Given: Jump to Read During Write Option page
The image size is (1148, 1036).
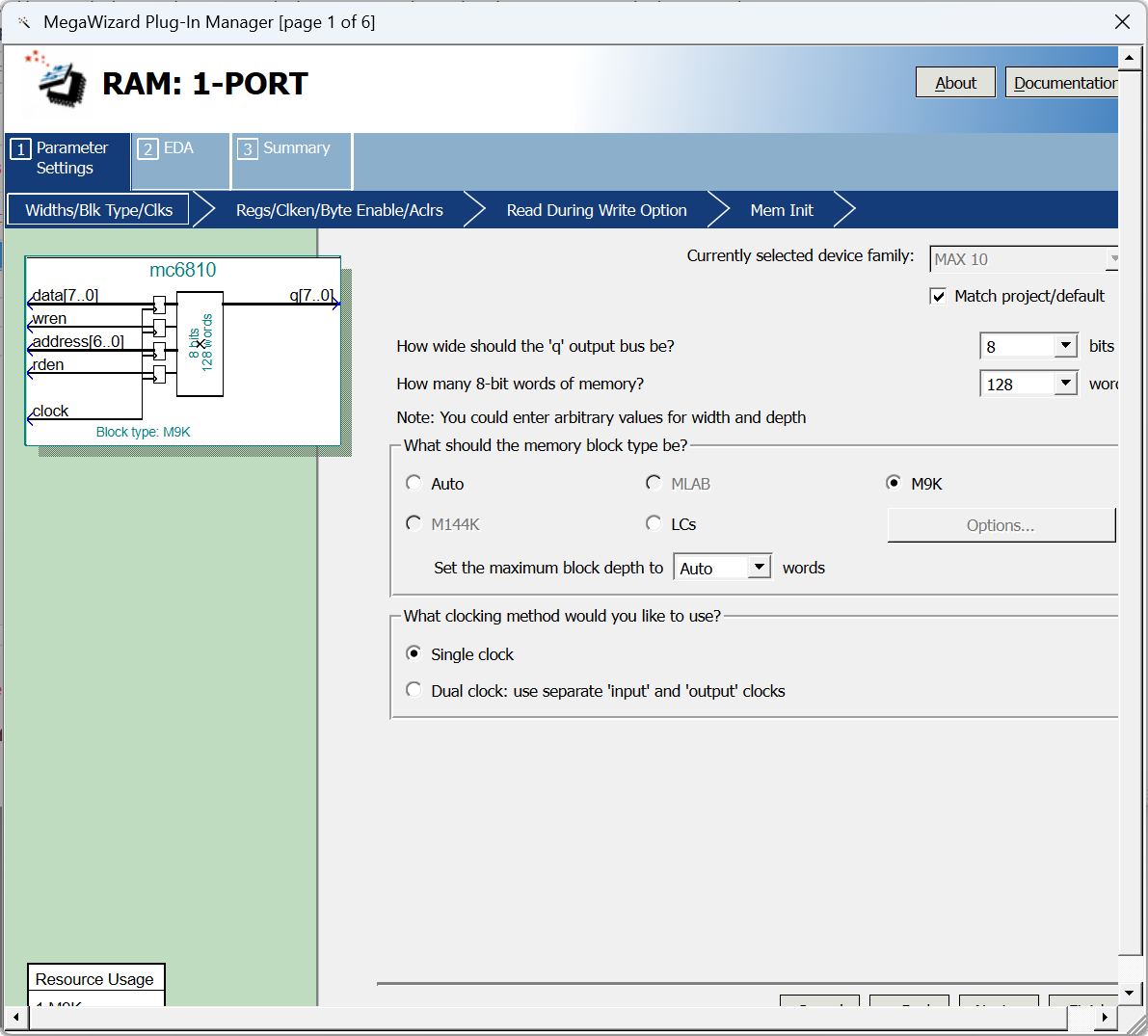Looking at the screenshot, I should pyautogui.click(x=597, y=210).
